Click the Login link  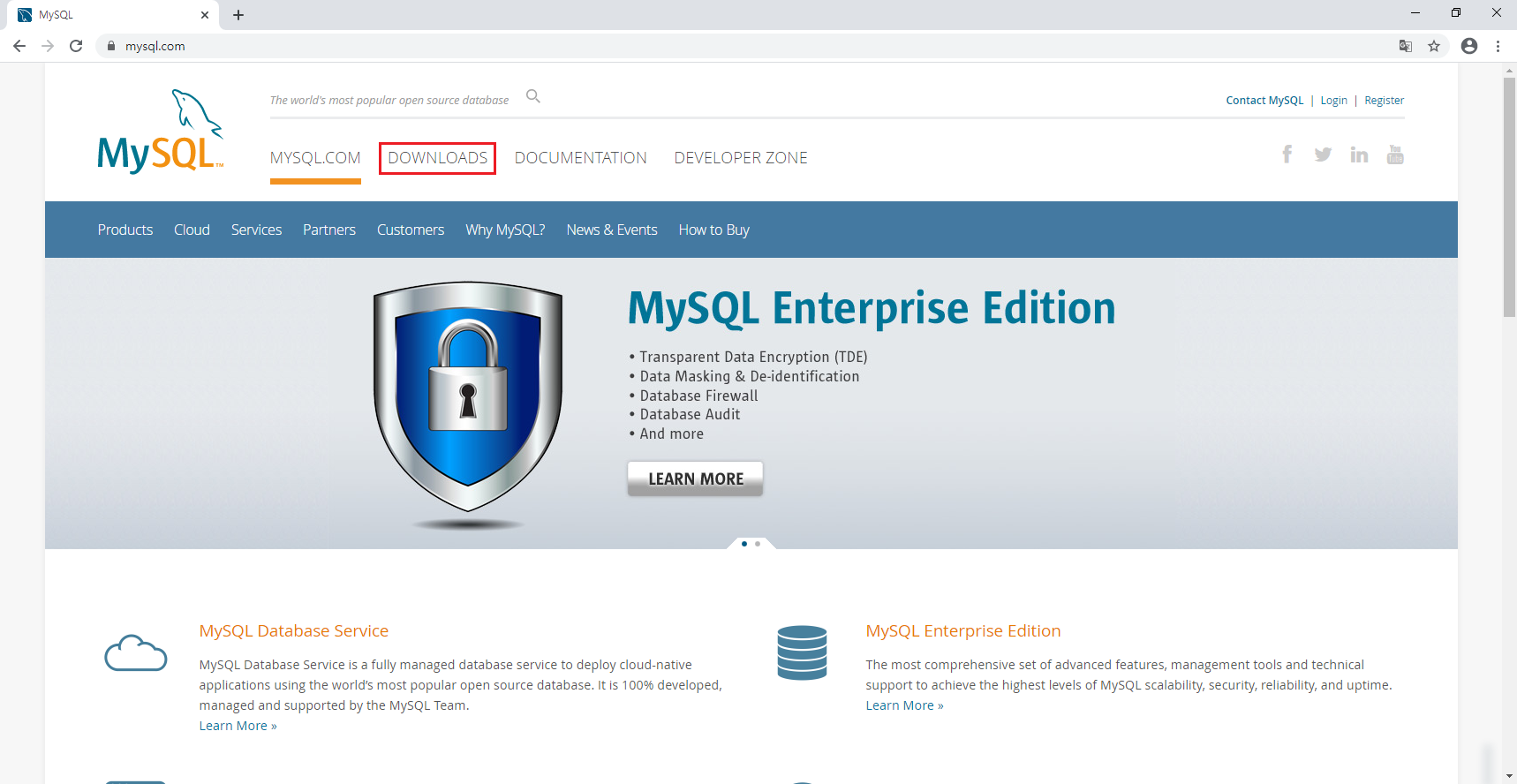1333,101
